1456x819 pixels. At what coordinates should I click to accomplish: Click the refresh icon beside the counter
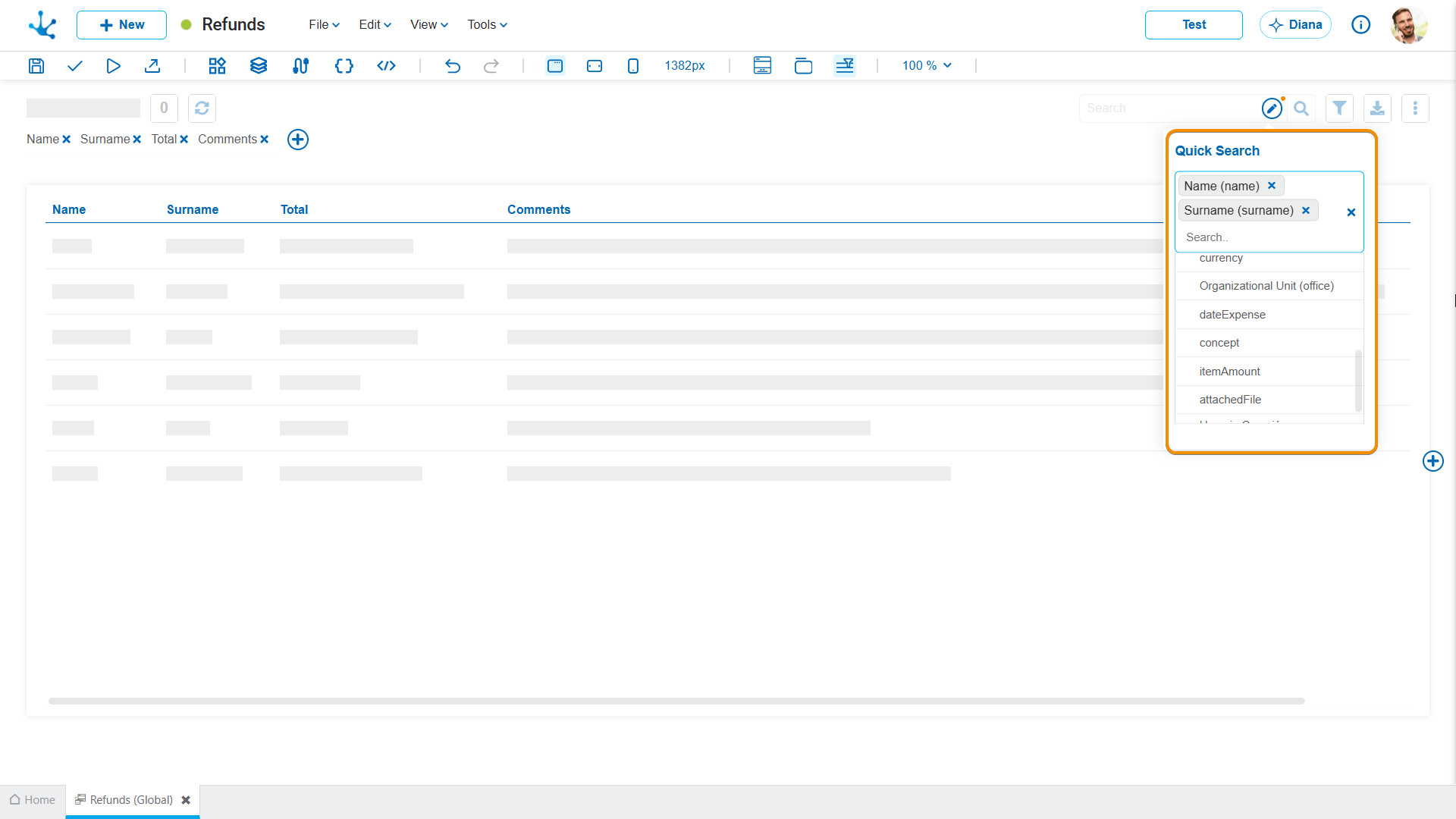(202, 108)
